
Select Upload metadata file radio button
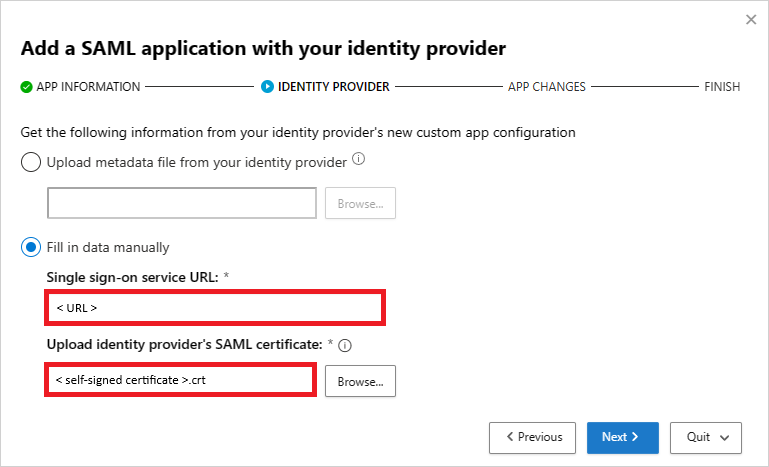point(31,162)
